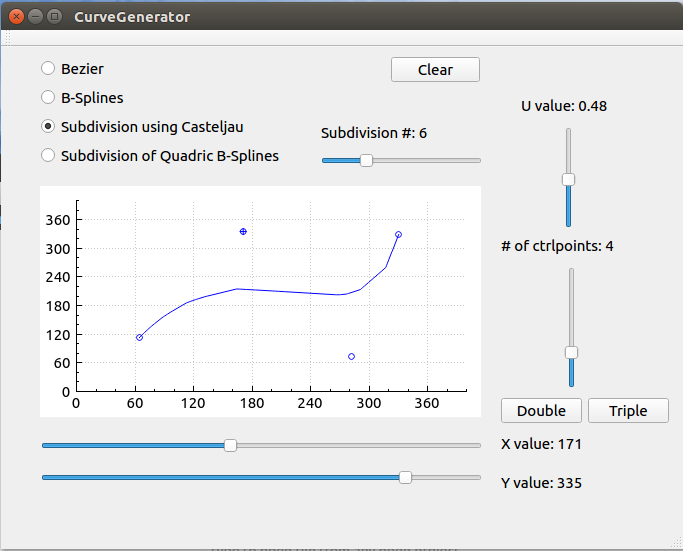683x551 pixels.
Task: Click the lower right control point below curve
Action: coord(351,357)
